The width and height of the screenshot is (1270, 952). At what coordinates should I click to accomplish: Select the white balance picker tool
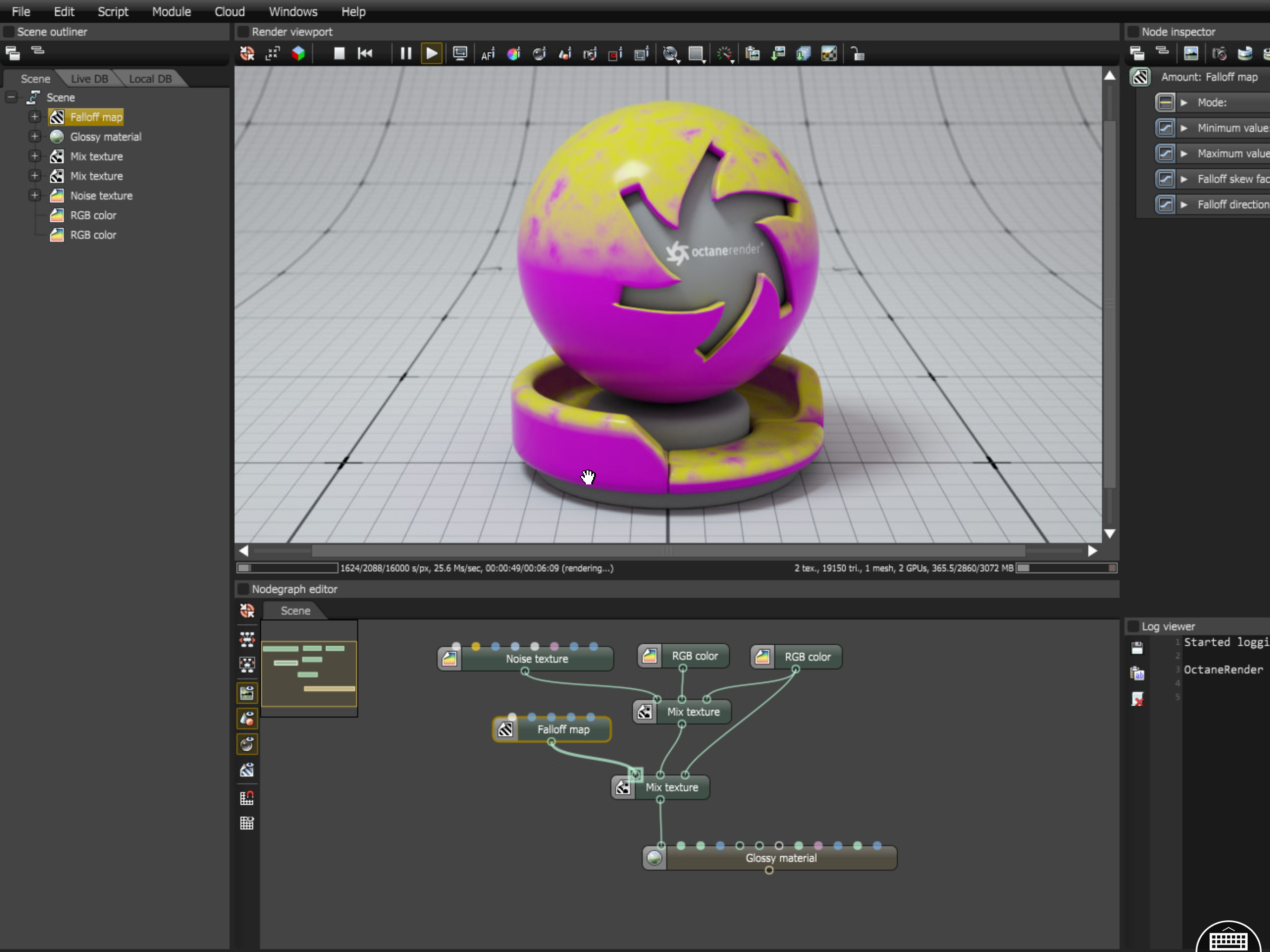514,54
